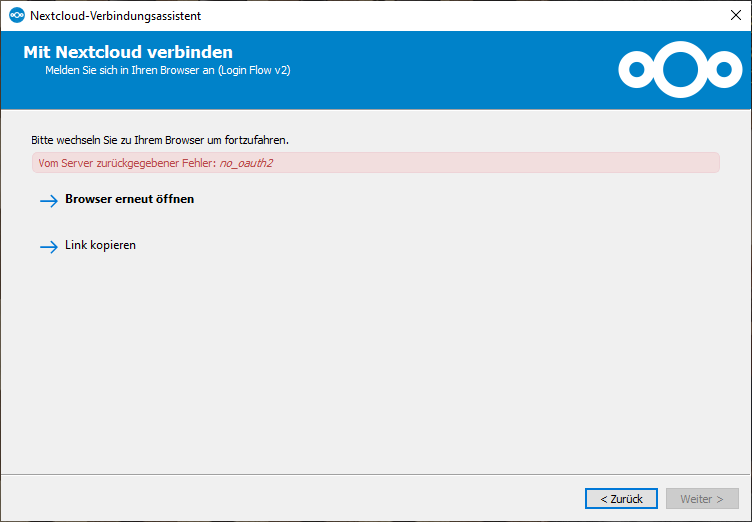This screenshot has height=522, width=752.
Task: Click the '(Login Flow v2)' text in header
Action: pos(254,70)
